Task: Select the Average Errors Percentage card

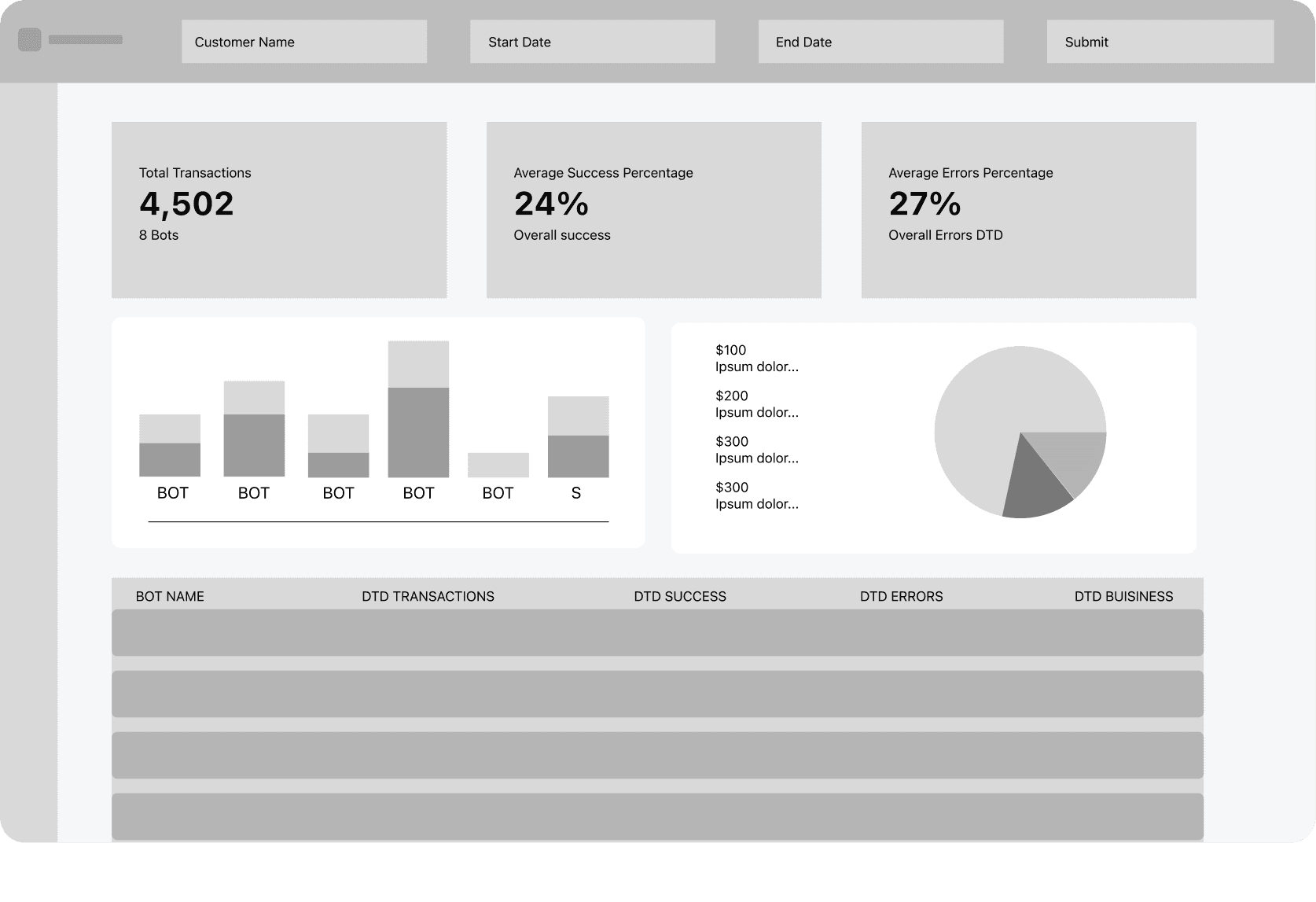Action: tap(1029, 210)
